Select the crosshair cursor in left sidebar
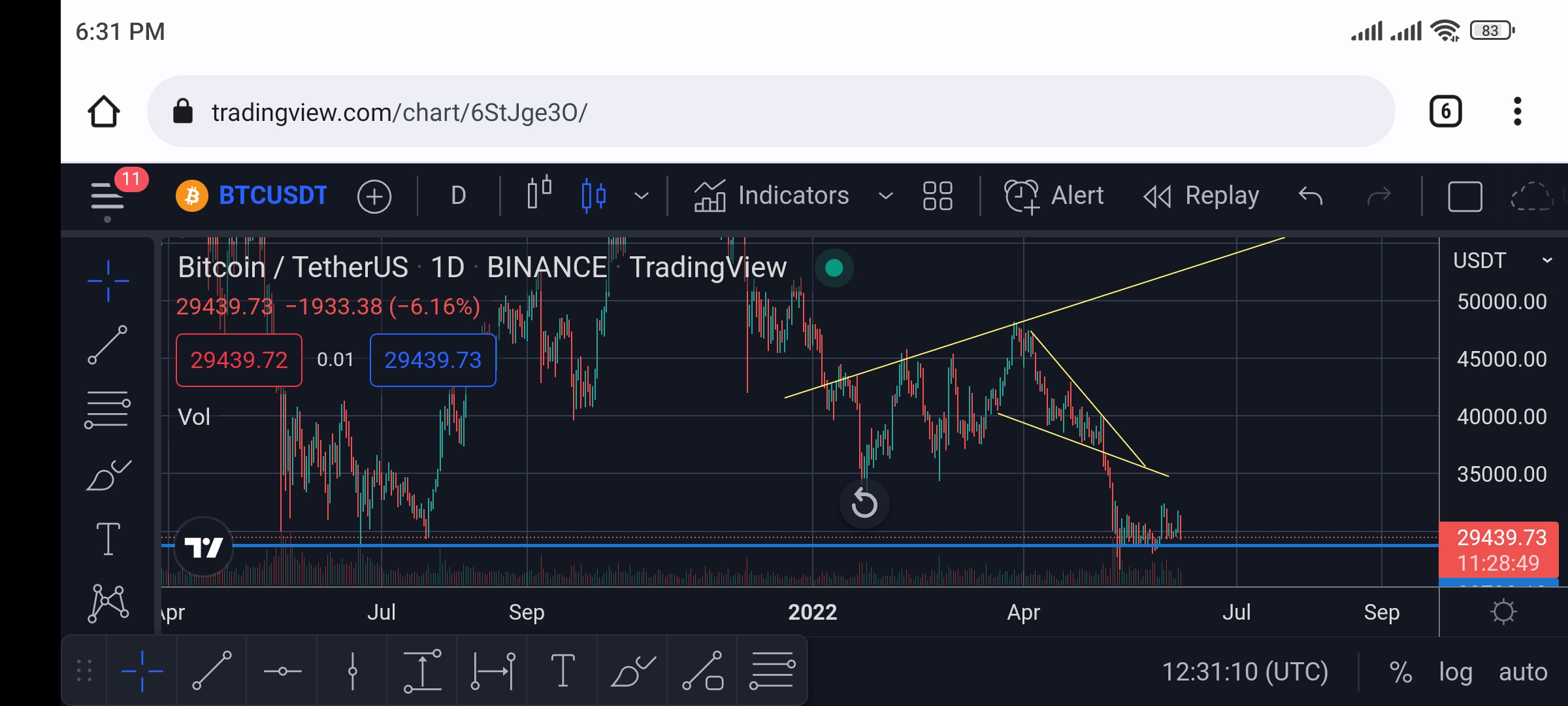Screen dimensions: 1568x706 [108, 281]
